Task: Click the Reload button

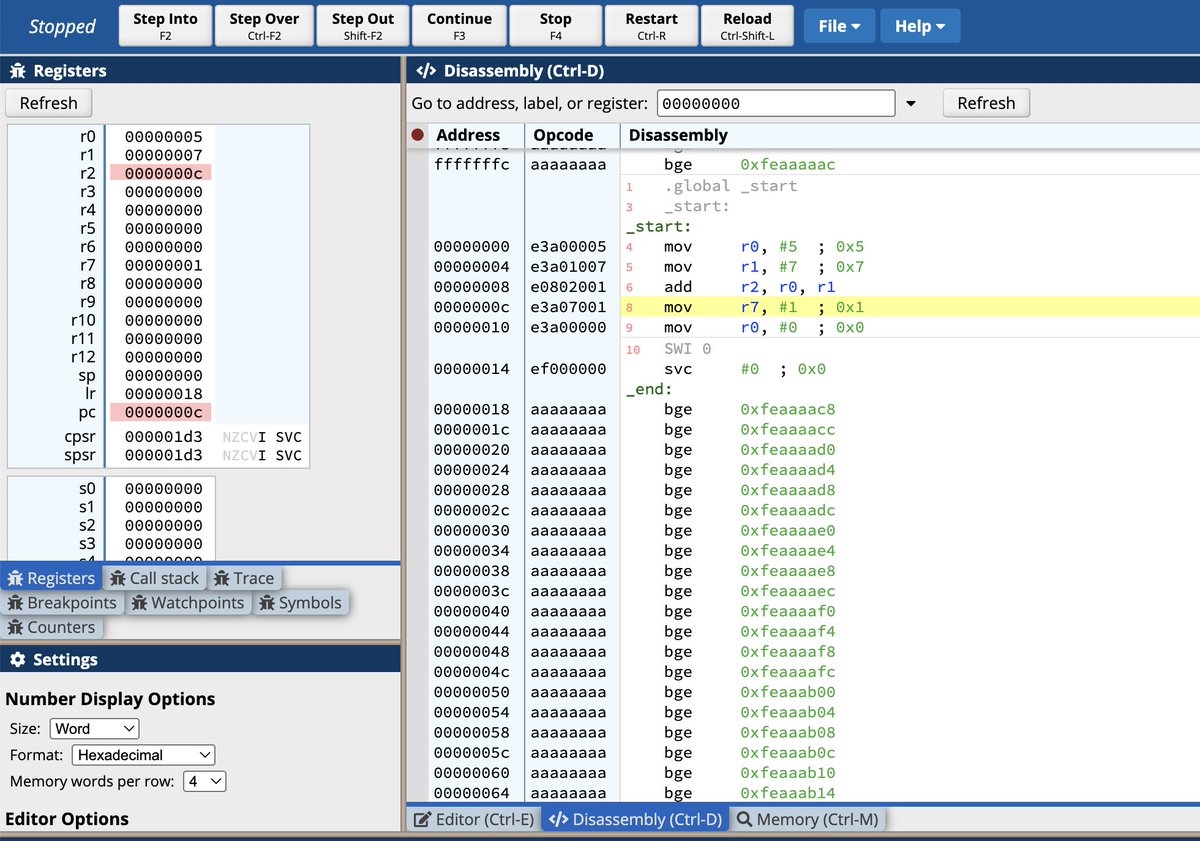Action: (x=747, y=26)
